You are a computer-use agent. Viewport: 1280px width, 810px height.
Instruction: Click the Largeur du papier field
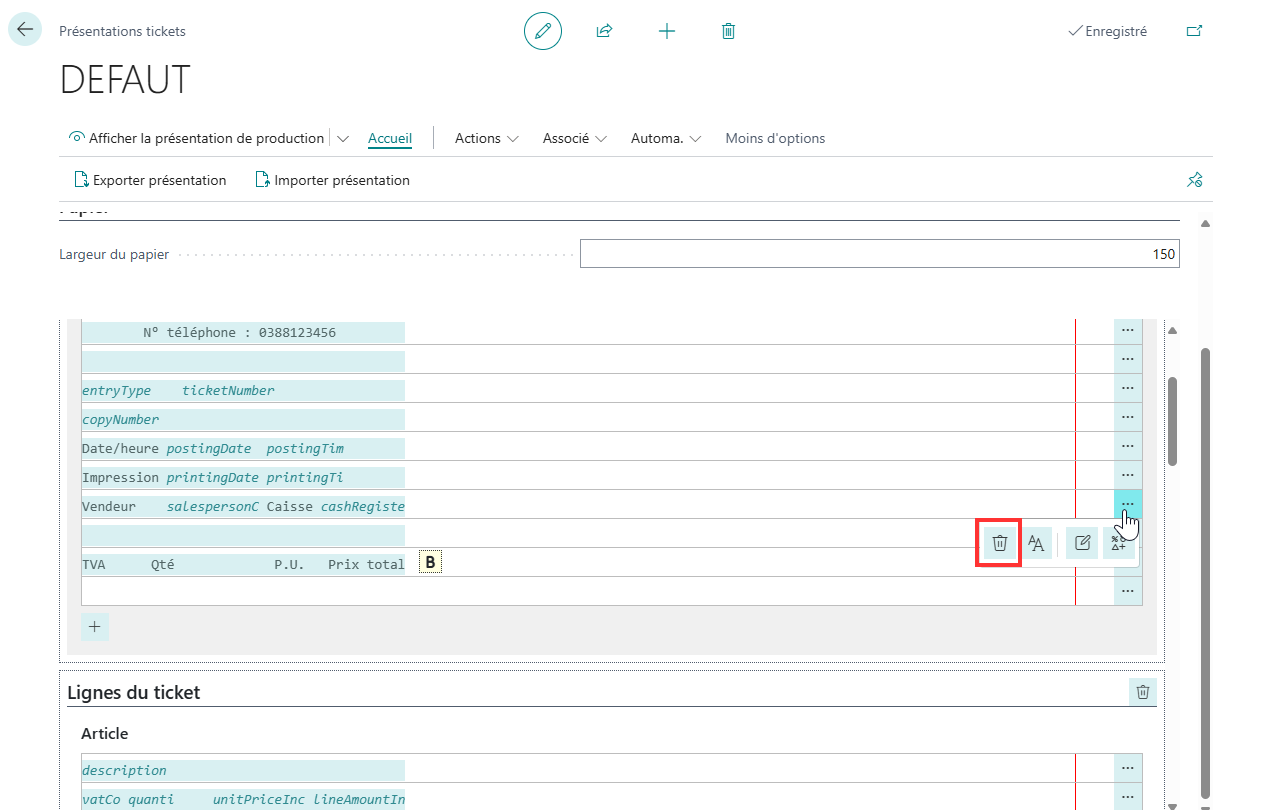pyautogui.click(x=880, y=254)
